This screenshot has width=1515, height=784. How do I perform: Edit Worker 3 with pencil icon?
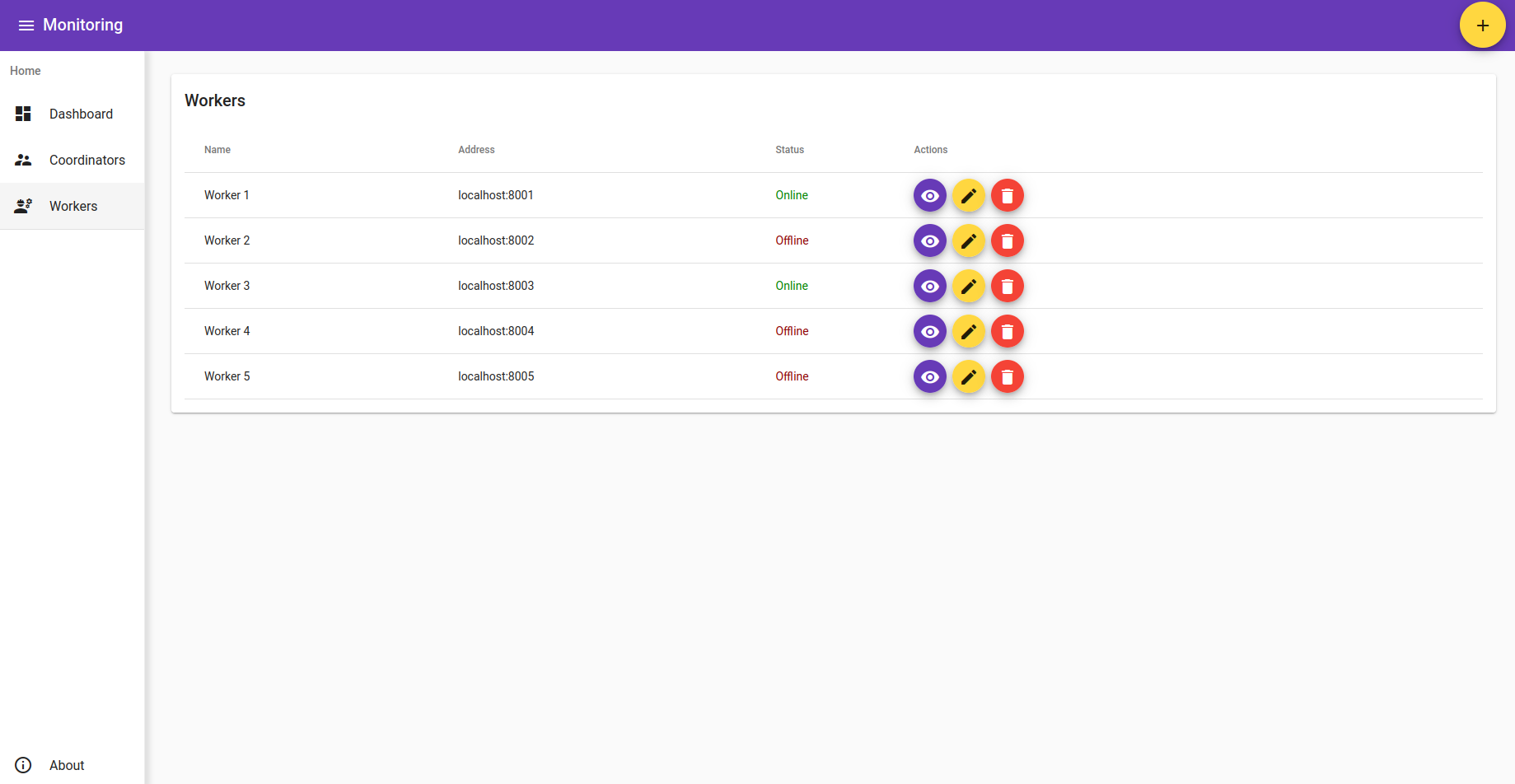pyautogui.click(x=968, y=286)
